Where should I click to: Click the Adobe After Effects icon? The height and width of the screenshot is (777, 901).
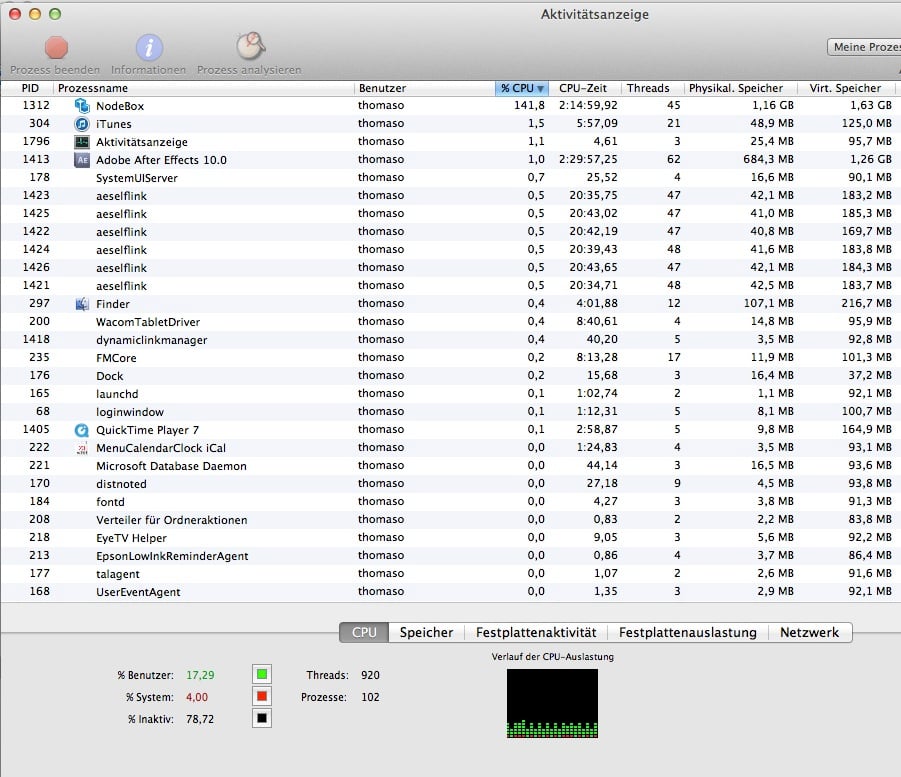[82, 160]
